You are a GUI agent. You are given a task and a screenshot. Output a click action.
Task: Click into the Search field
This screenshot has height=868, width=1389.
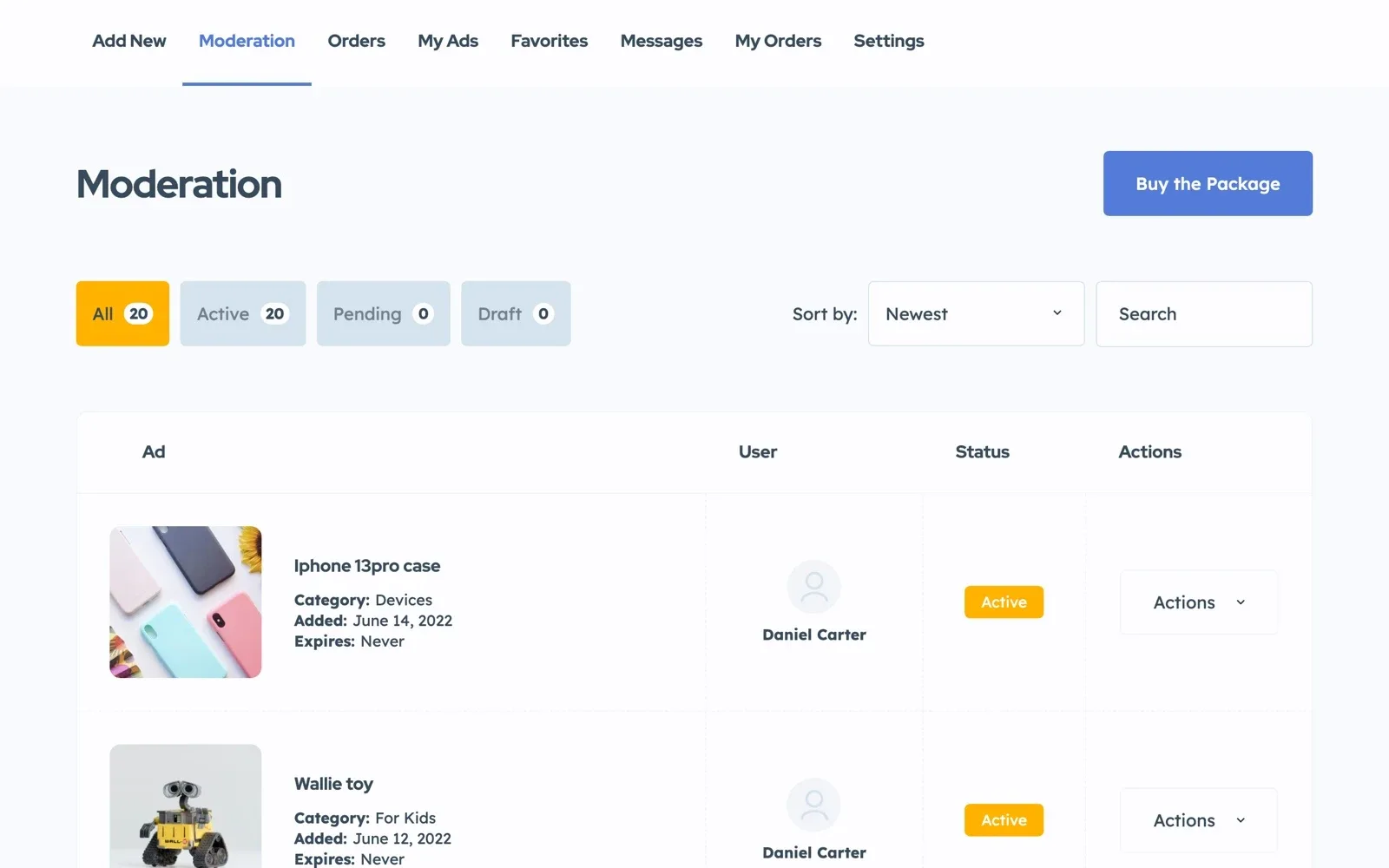point(1203,313)
